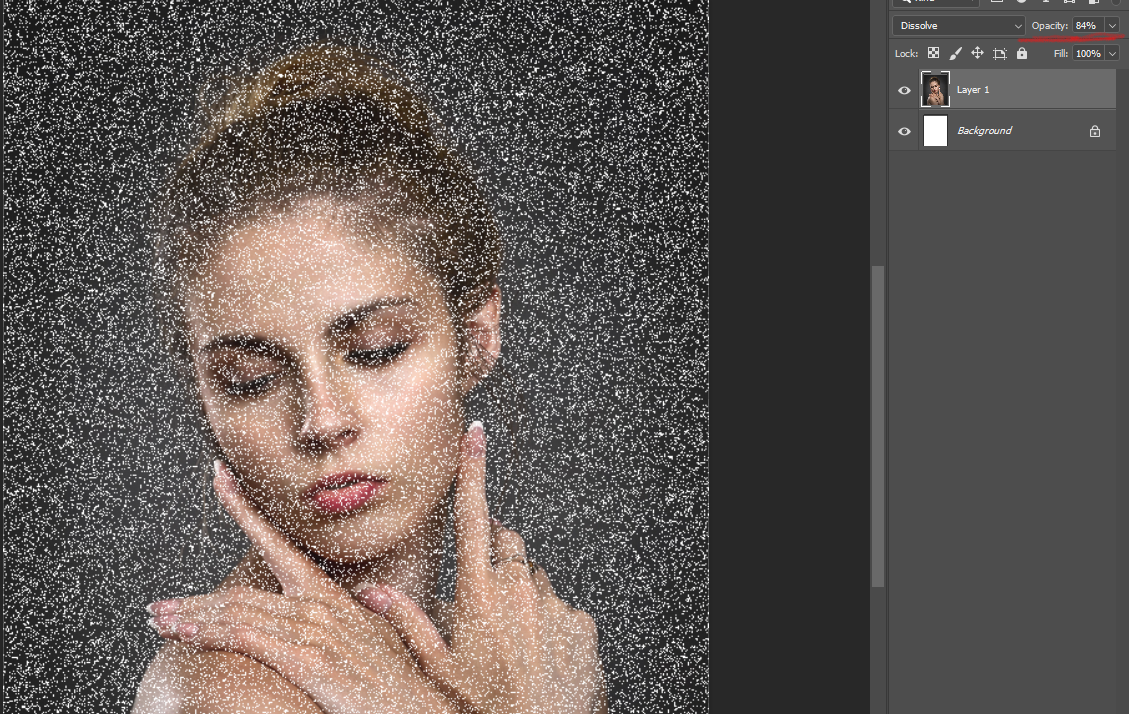Screen dimensions: 1129x714
Task: Click the Background layer name text
Action: (x=984, y=131)
